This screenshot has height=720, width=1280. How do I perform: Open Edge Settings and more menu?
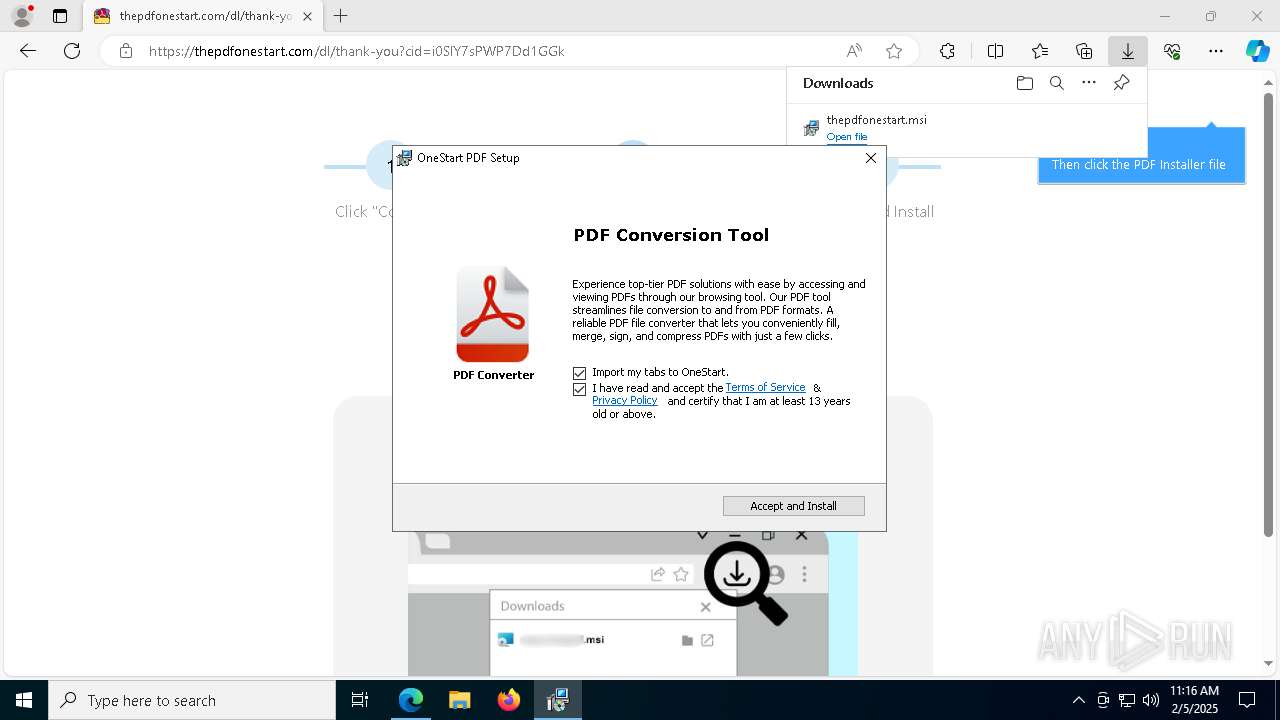(1216, 51)
